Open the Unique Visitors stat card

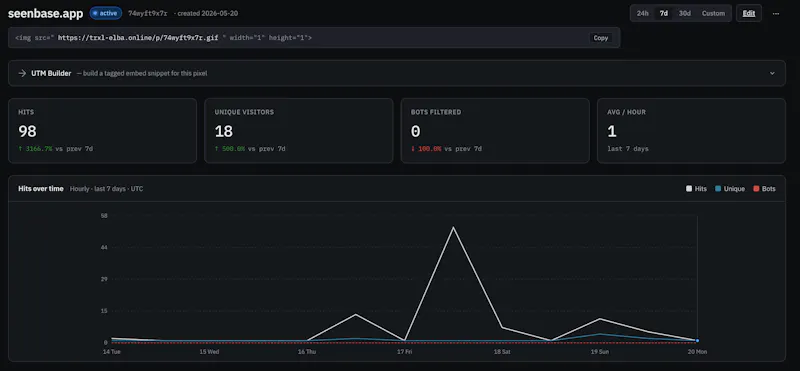coord(298,131)
